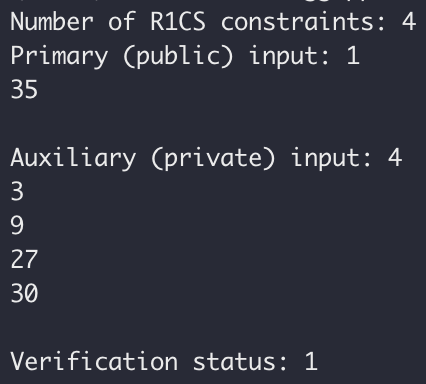Click the private input value 27
Screen dimensions: 426x384
pyautogui.click(x=24, y=259)
